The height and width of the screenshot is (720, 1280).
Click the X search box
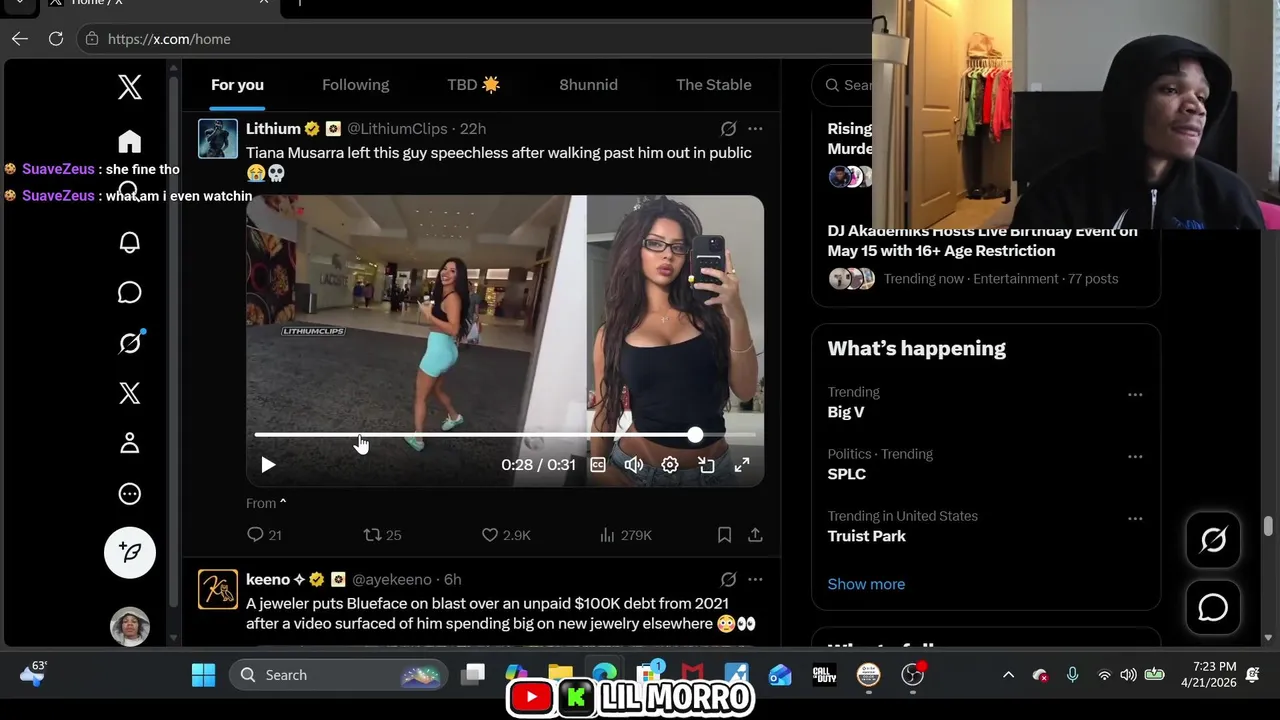tap(842, 85)
